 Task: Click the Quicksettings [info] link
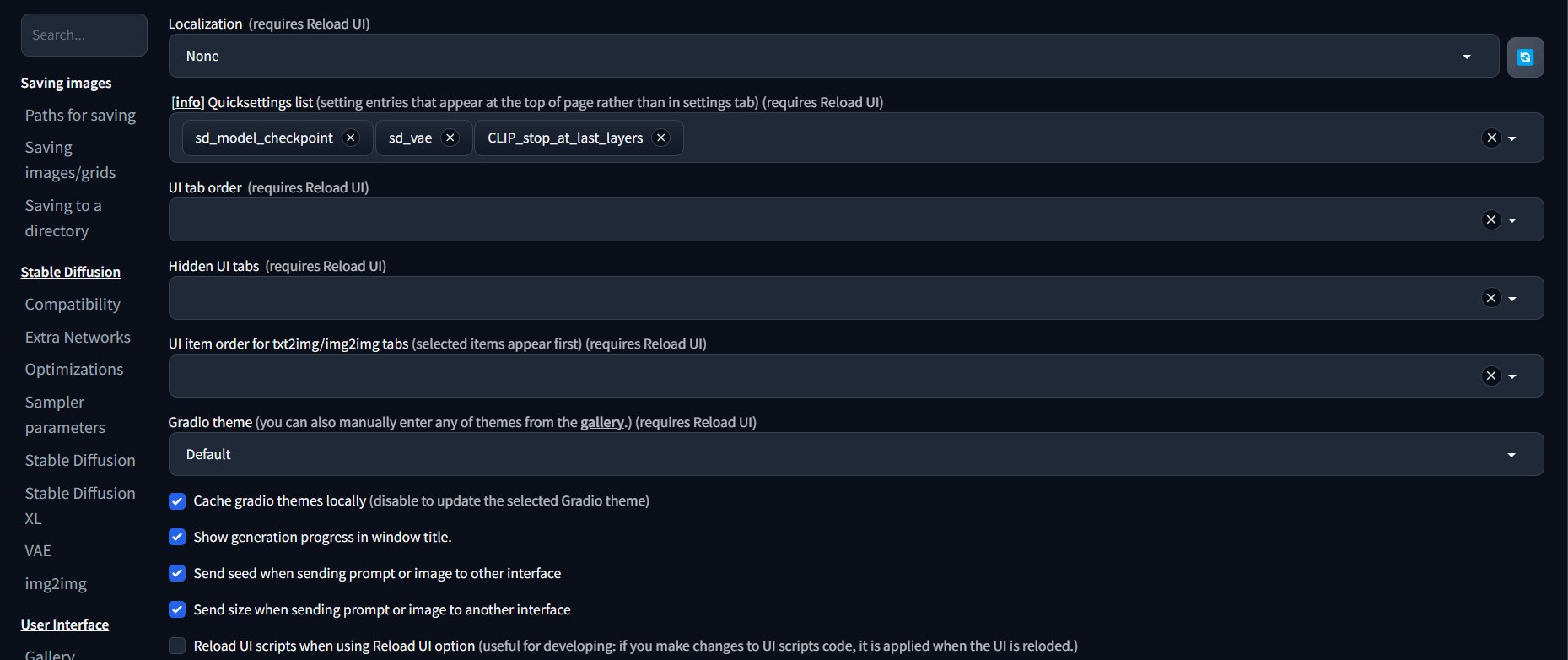187,102
